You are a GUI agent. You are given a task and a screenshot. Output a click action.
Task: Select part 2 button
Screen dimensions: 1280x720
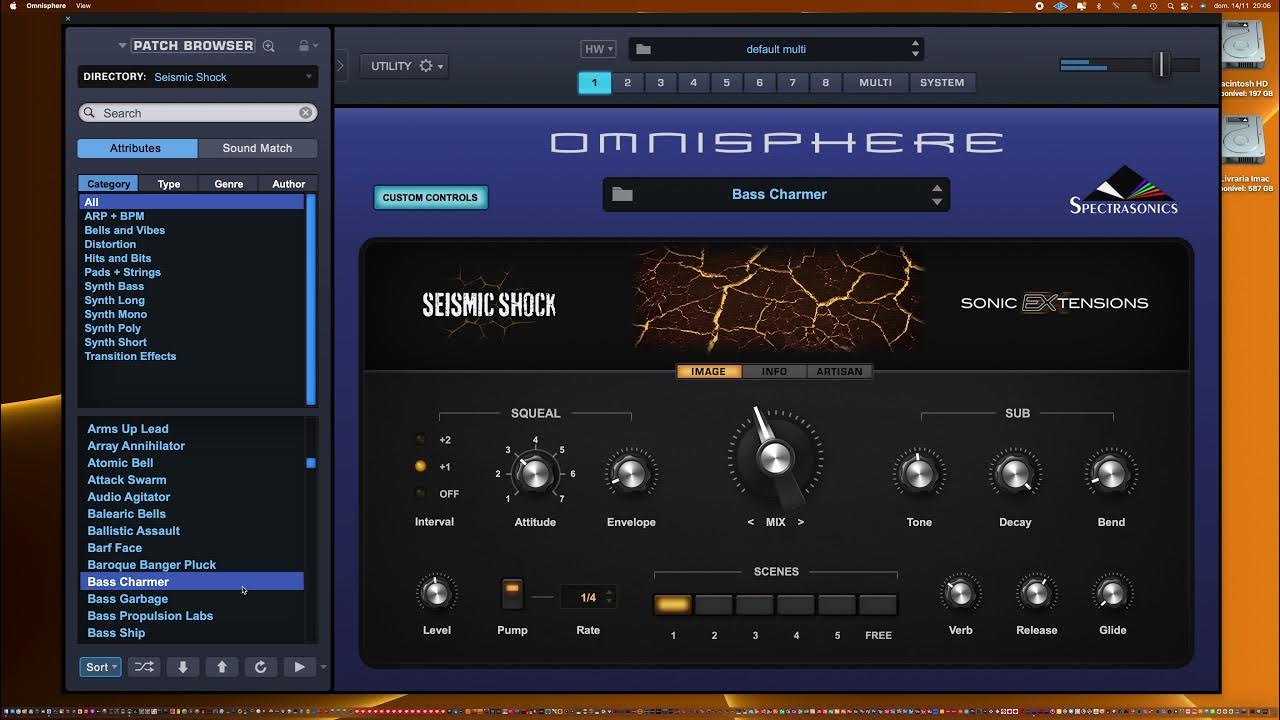tap(627, 83)
